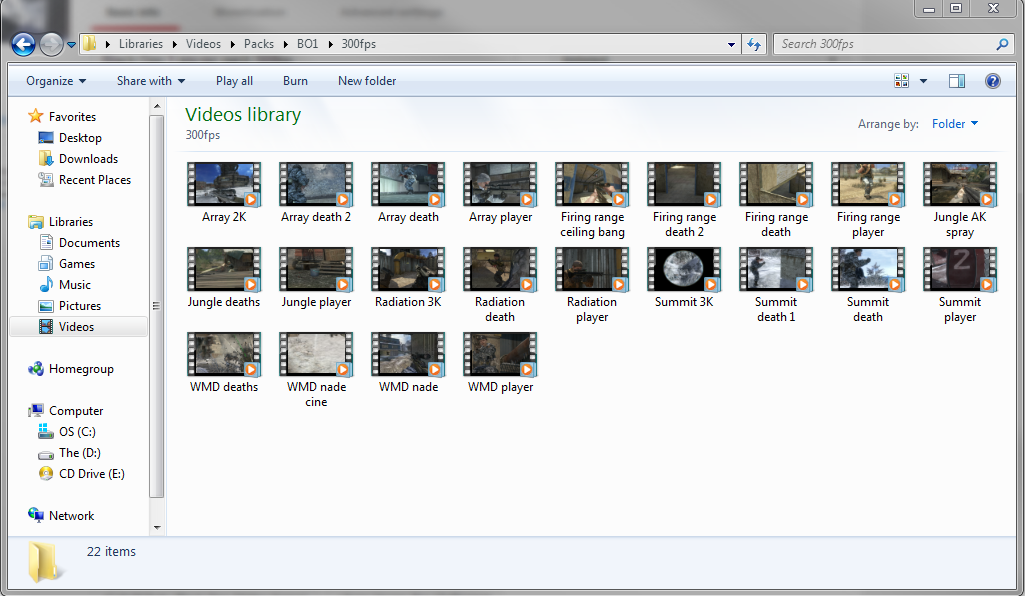Click The (D:) drive icon
The image size is (1025, 596).
click(x=46, y=454)
